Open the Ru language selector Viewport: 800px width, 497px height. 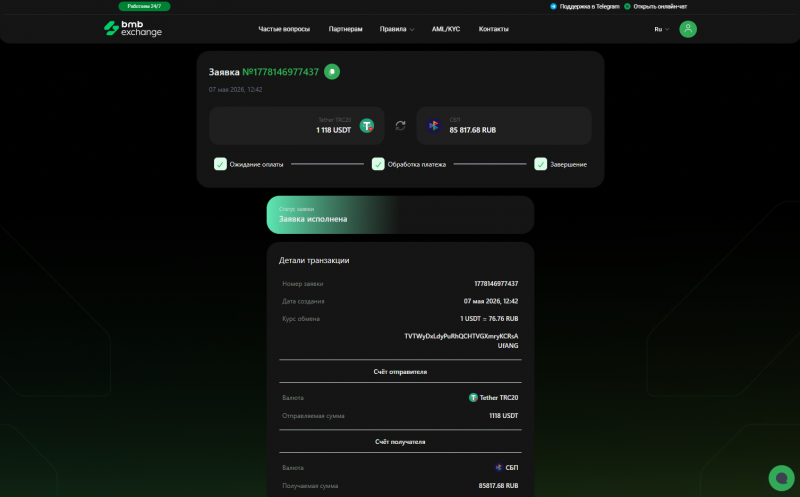pos(662,29)
